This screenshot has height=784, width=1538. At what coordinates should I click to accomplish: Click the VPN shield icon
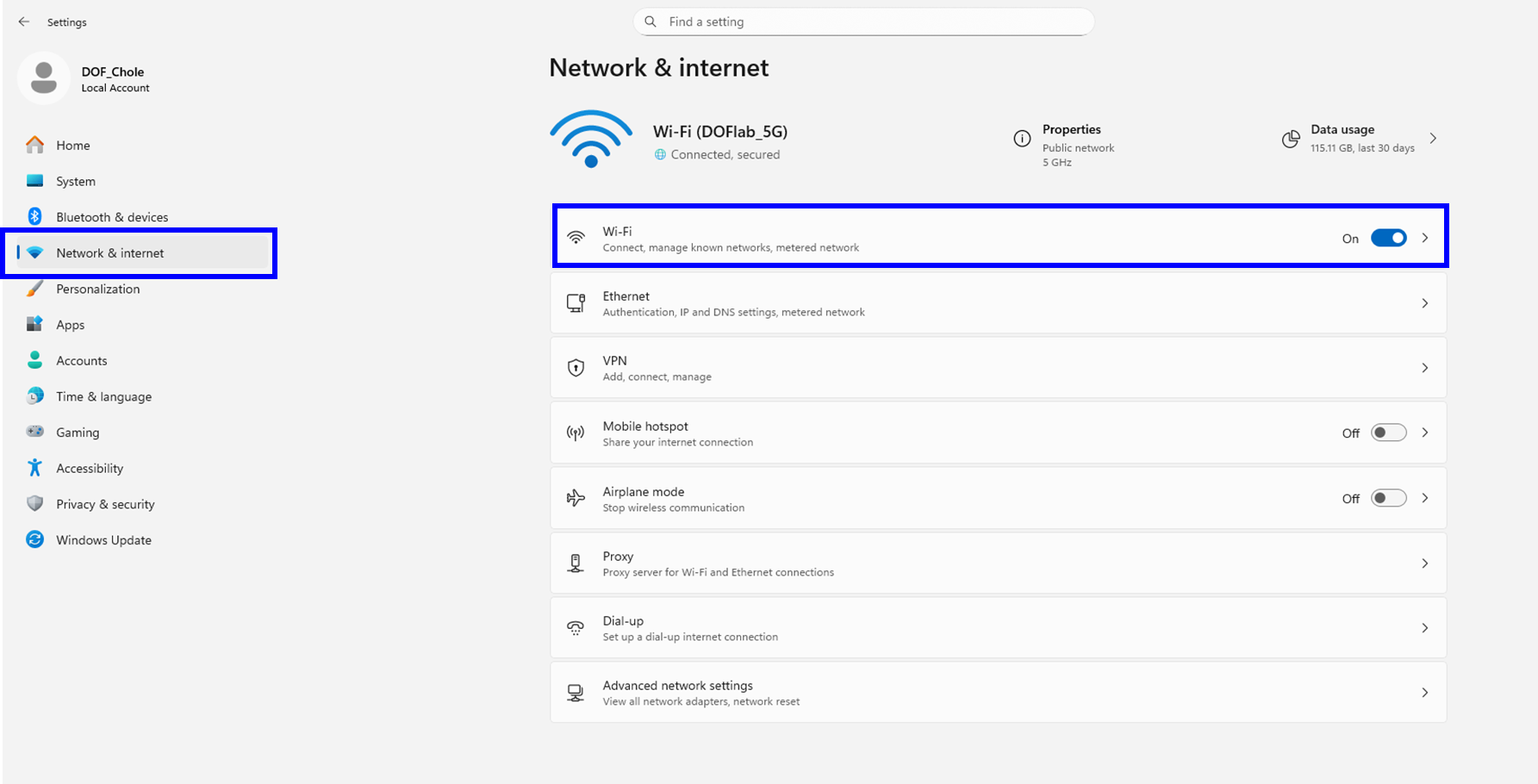pyautogui.click(x=576, y=368)
